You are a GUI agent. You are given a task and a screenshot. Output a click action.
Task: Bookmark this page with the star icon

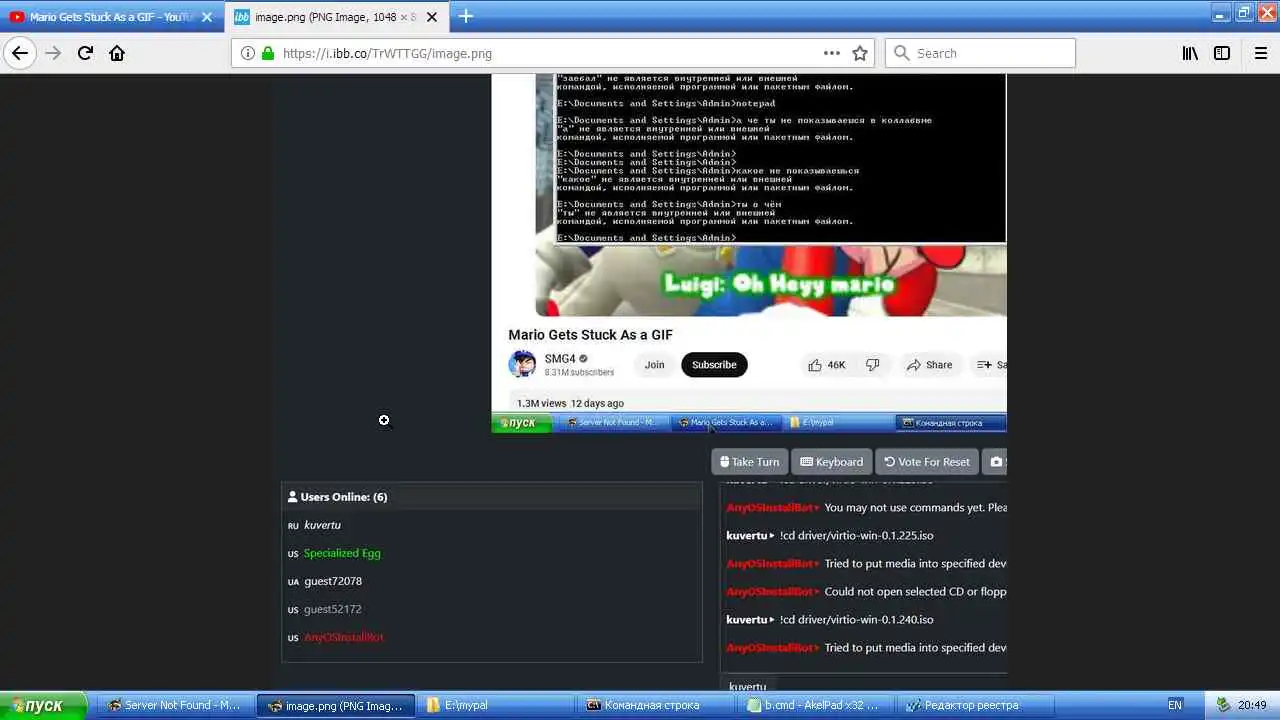click(x=860, y=53)
